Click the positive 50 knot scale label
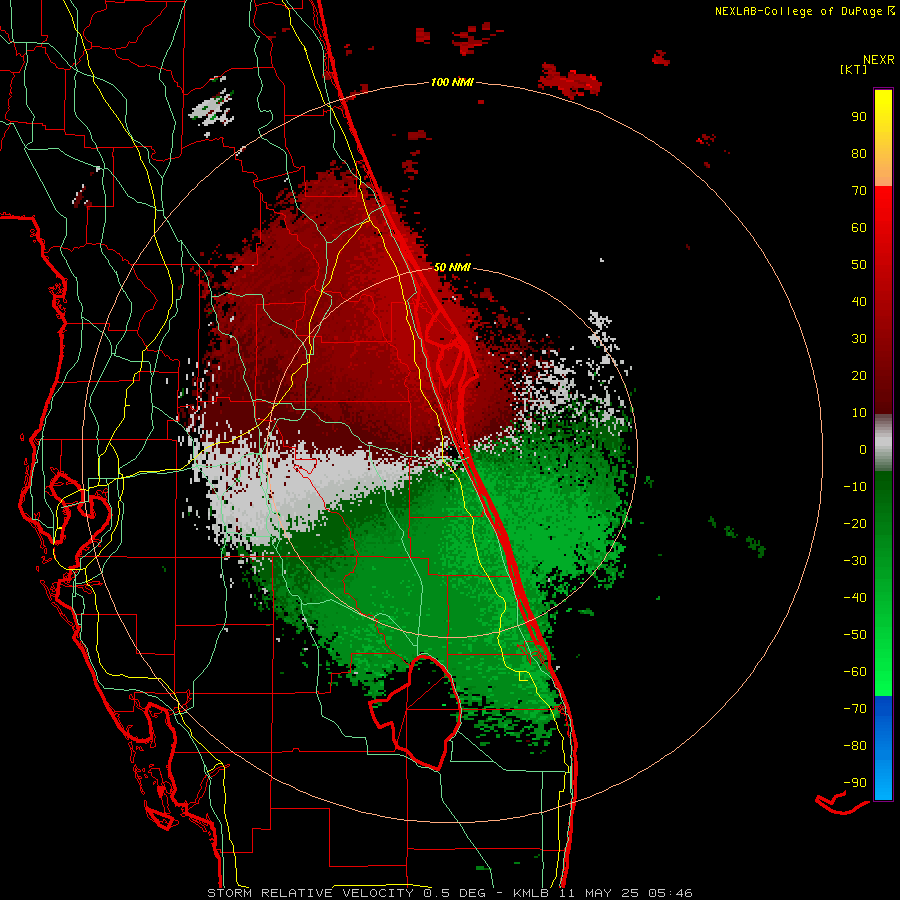This screenshot has height=900, width=900. (x=859, y=265)
